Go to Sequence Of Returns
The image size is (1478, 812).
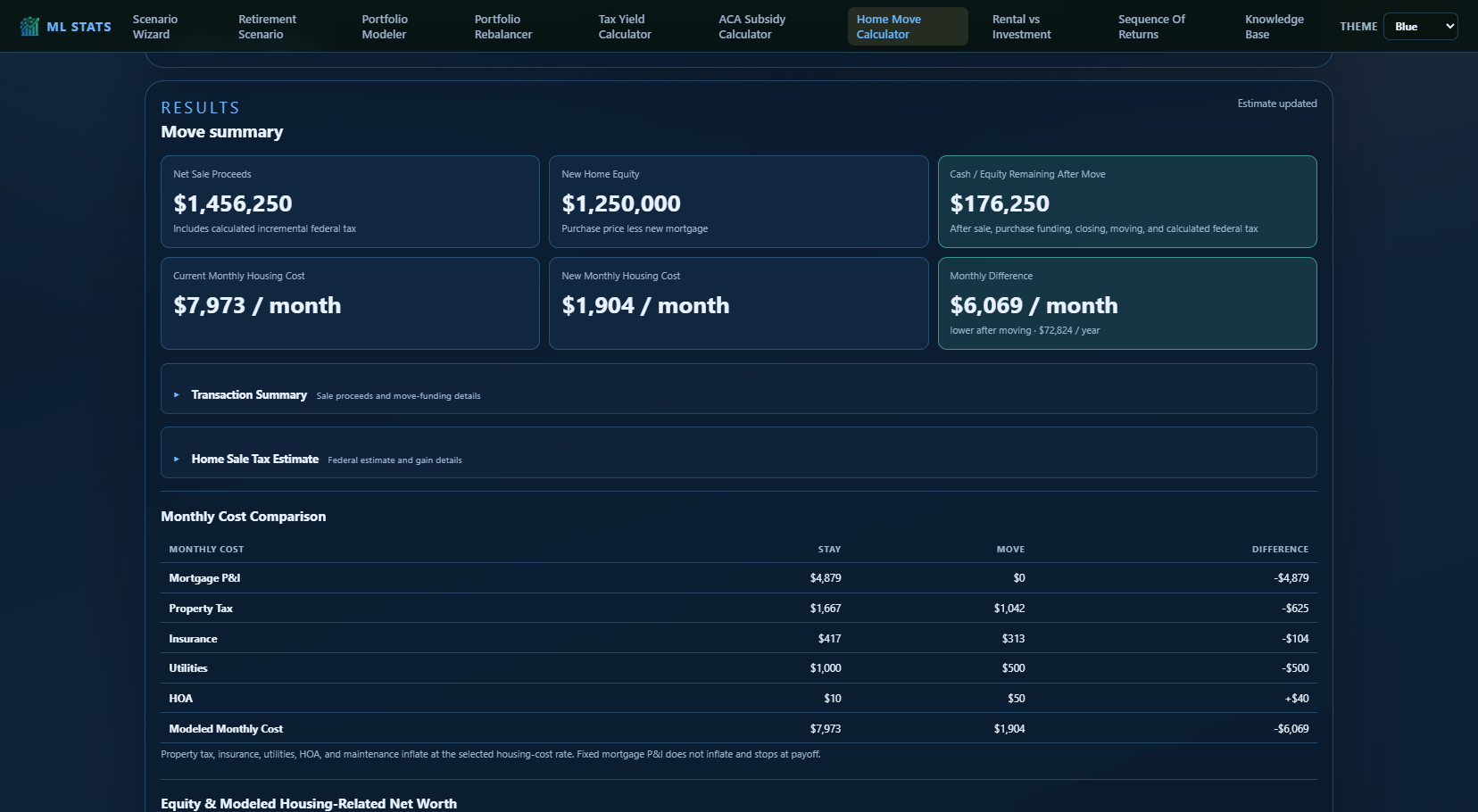tap(1151, 27)
